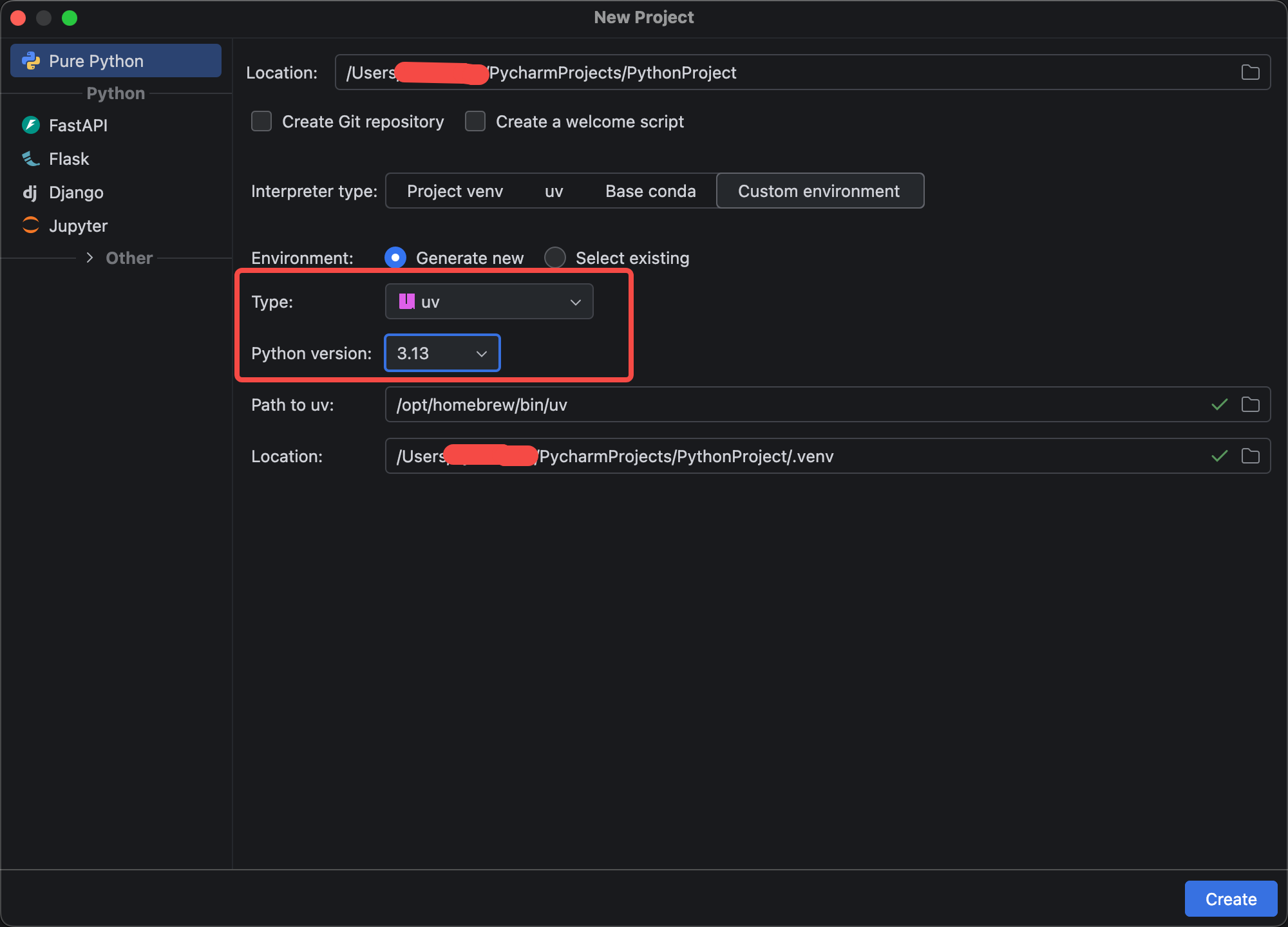This screenshot has height=927, width=1288.
Task: Close the New Project window
Action: 18,18
